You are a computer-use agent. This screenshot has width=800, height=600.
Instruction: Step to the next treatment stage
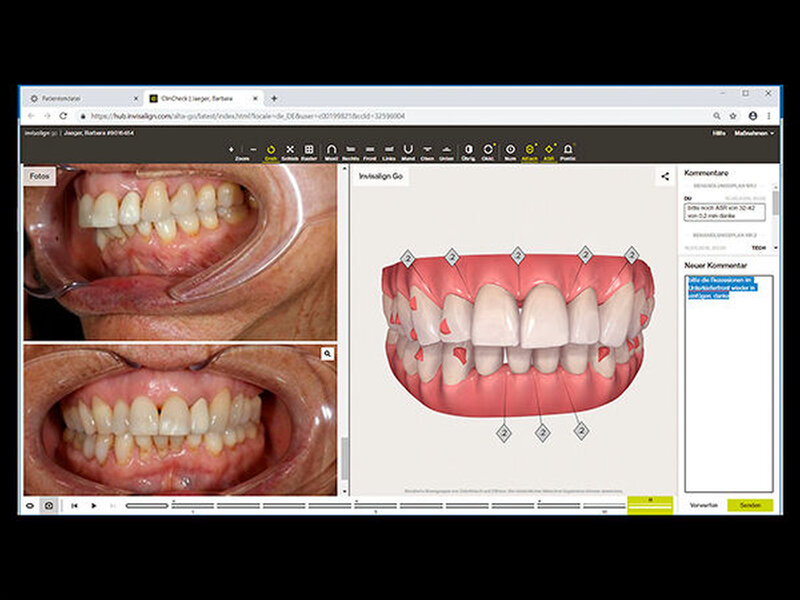click(x=113, y=506)
